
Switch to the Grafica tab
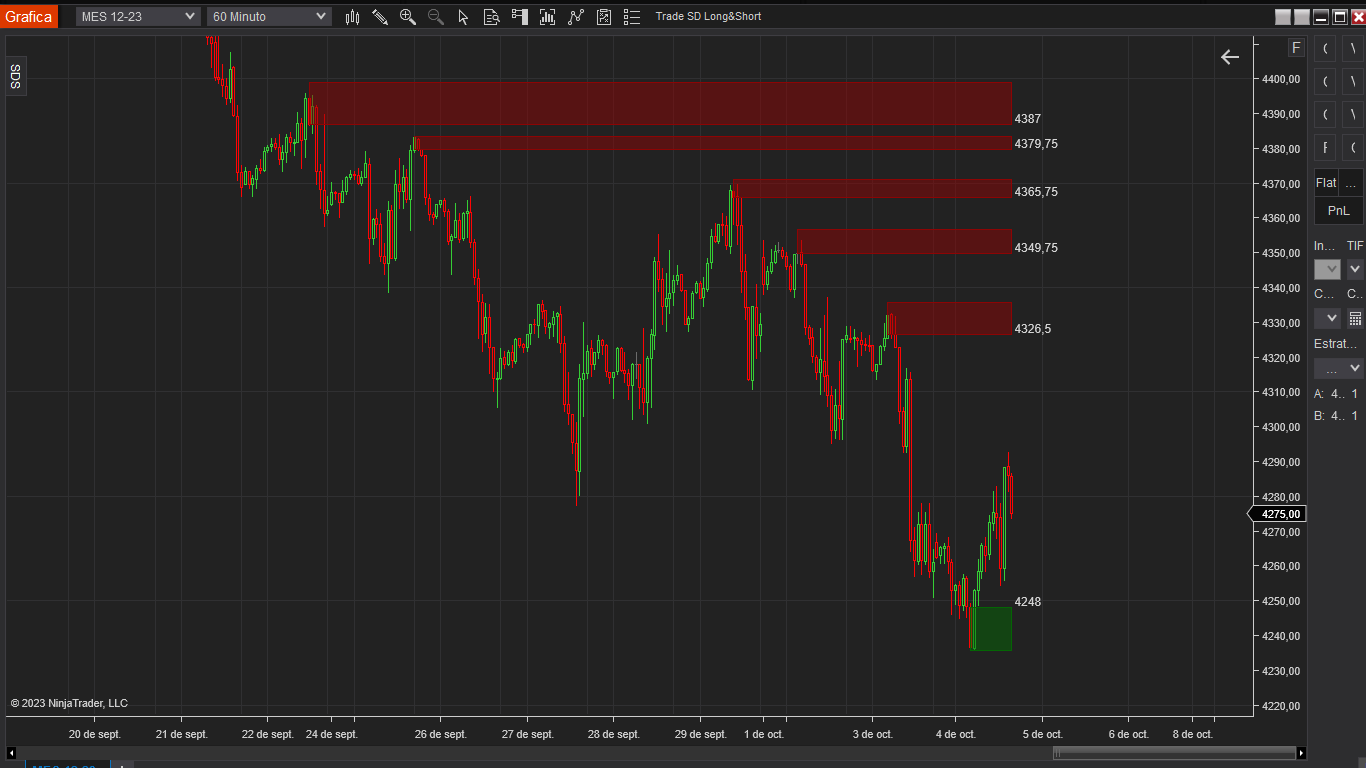28,16
